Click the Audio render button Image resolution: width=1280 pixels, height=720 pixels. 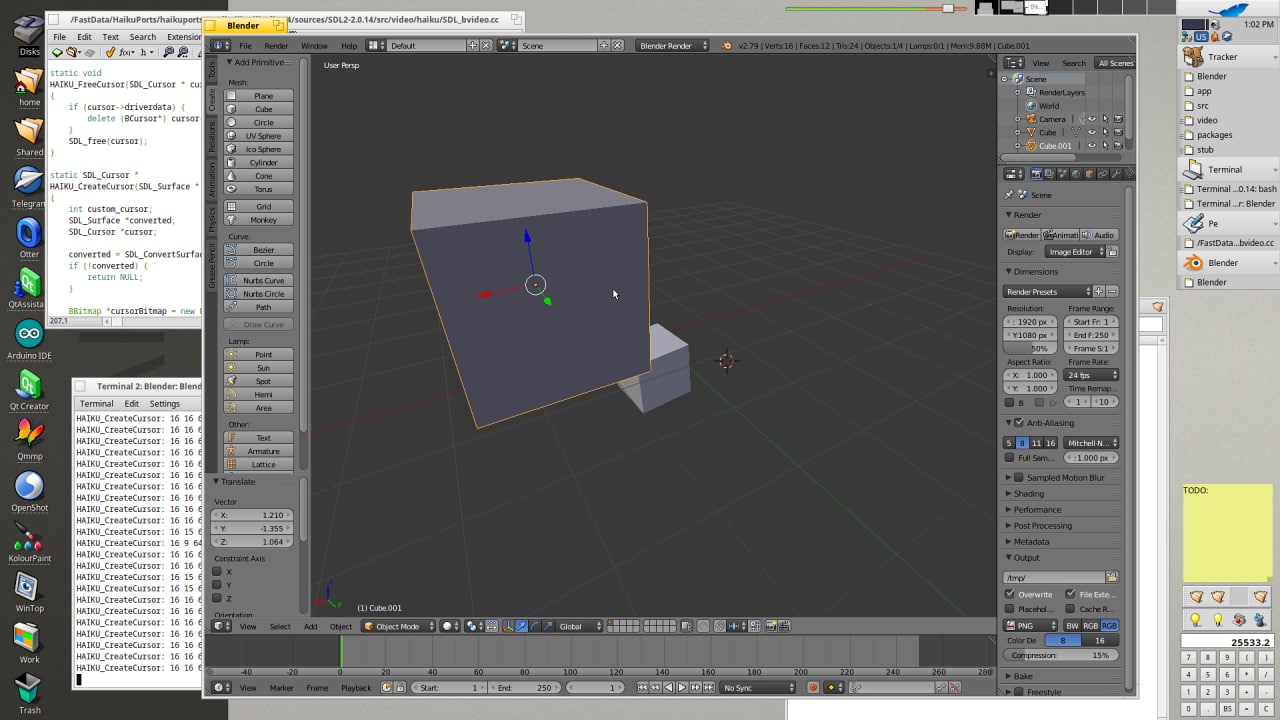(x=1099, y=235)
